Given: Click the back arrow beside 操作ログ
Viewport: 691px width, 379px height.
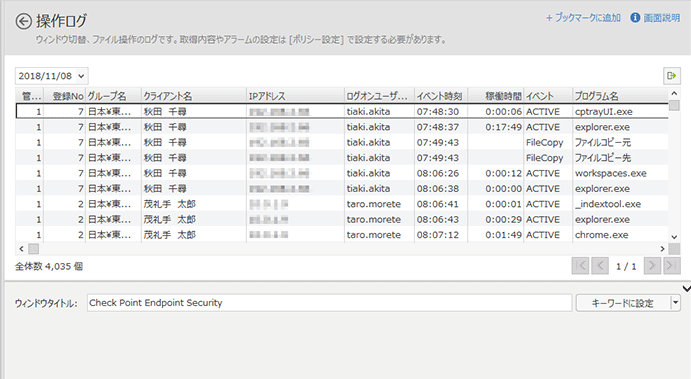Looking at the screenshot, I should point(23,21).
